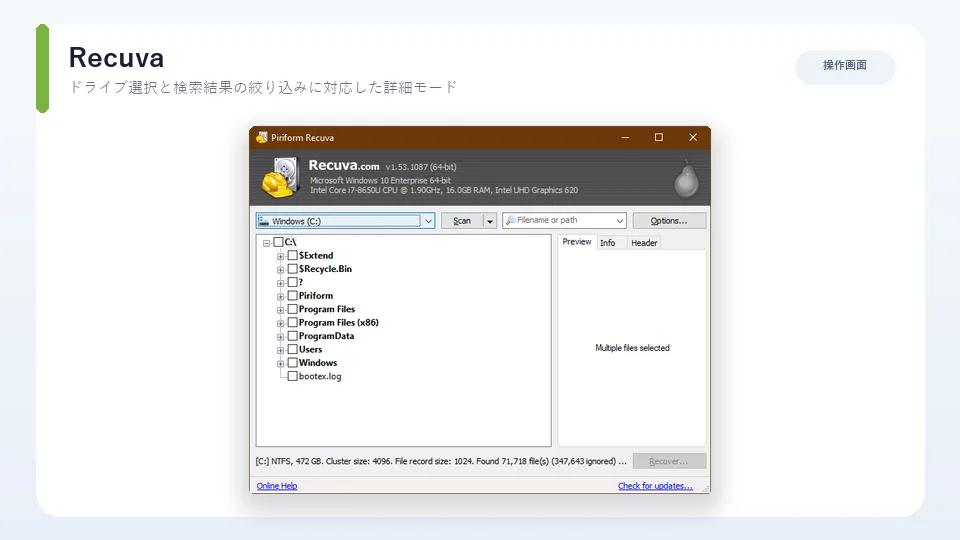Expand the Piriform tree node
This screenshot has height=540, width=960.
point(280,297)
